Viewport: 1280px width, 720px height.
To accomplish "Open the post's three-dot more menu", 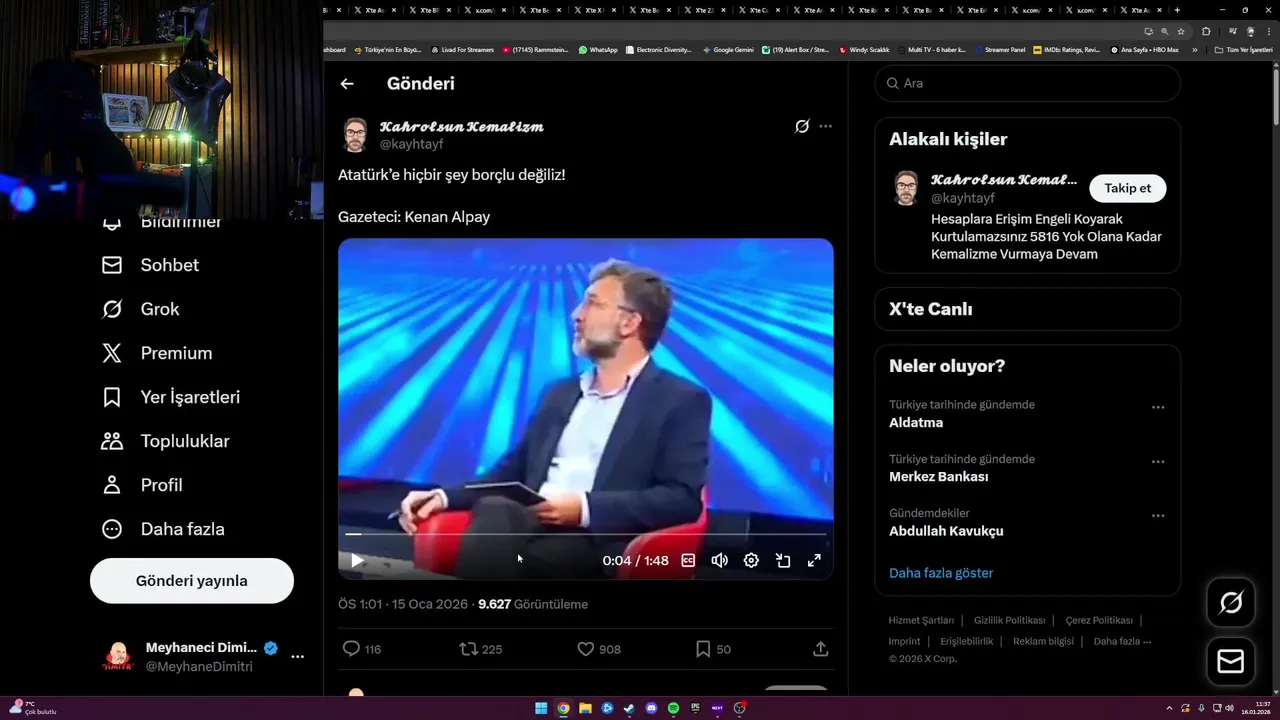I will [825, 126].
